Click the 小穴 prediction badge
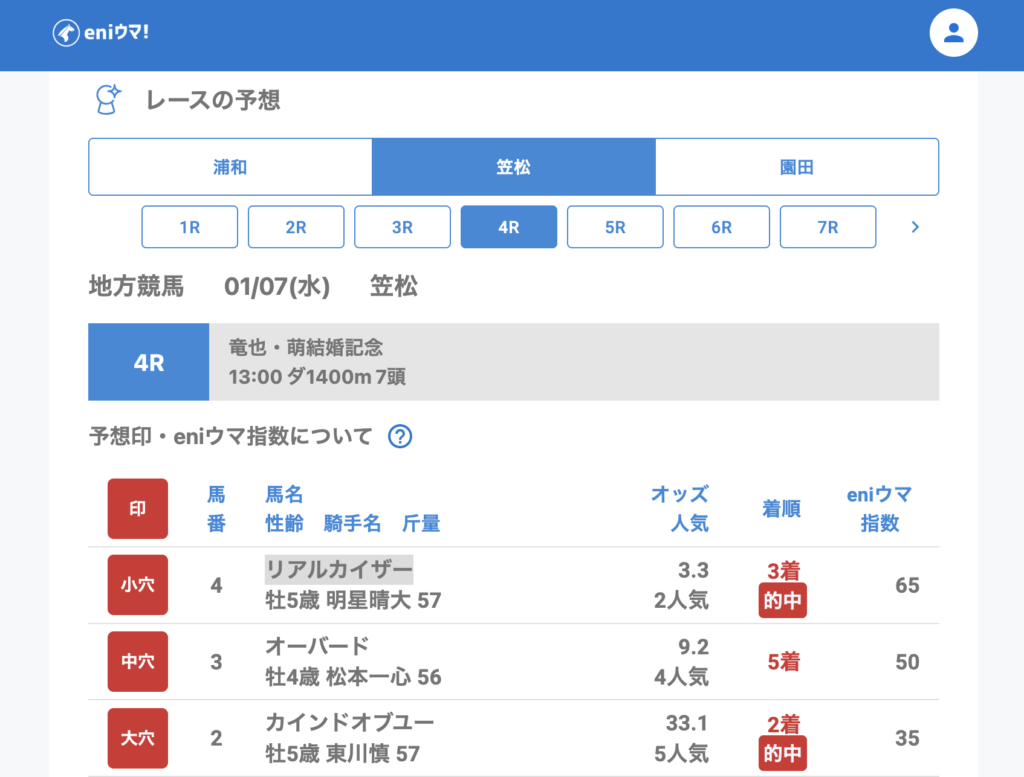The width and height of the screenshot is (1024, 777). (138, 585)
